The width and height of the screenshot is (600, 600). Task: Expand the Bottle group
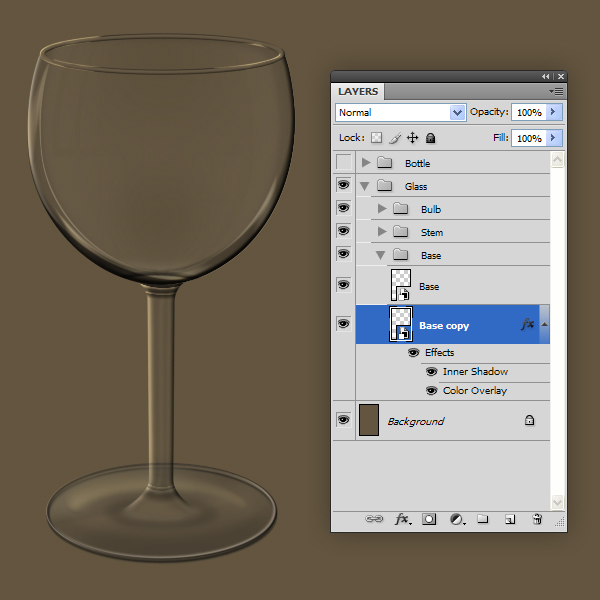point(366,163)
